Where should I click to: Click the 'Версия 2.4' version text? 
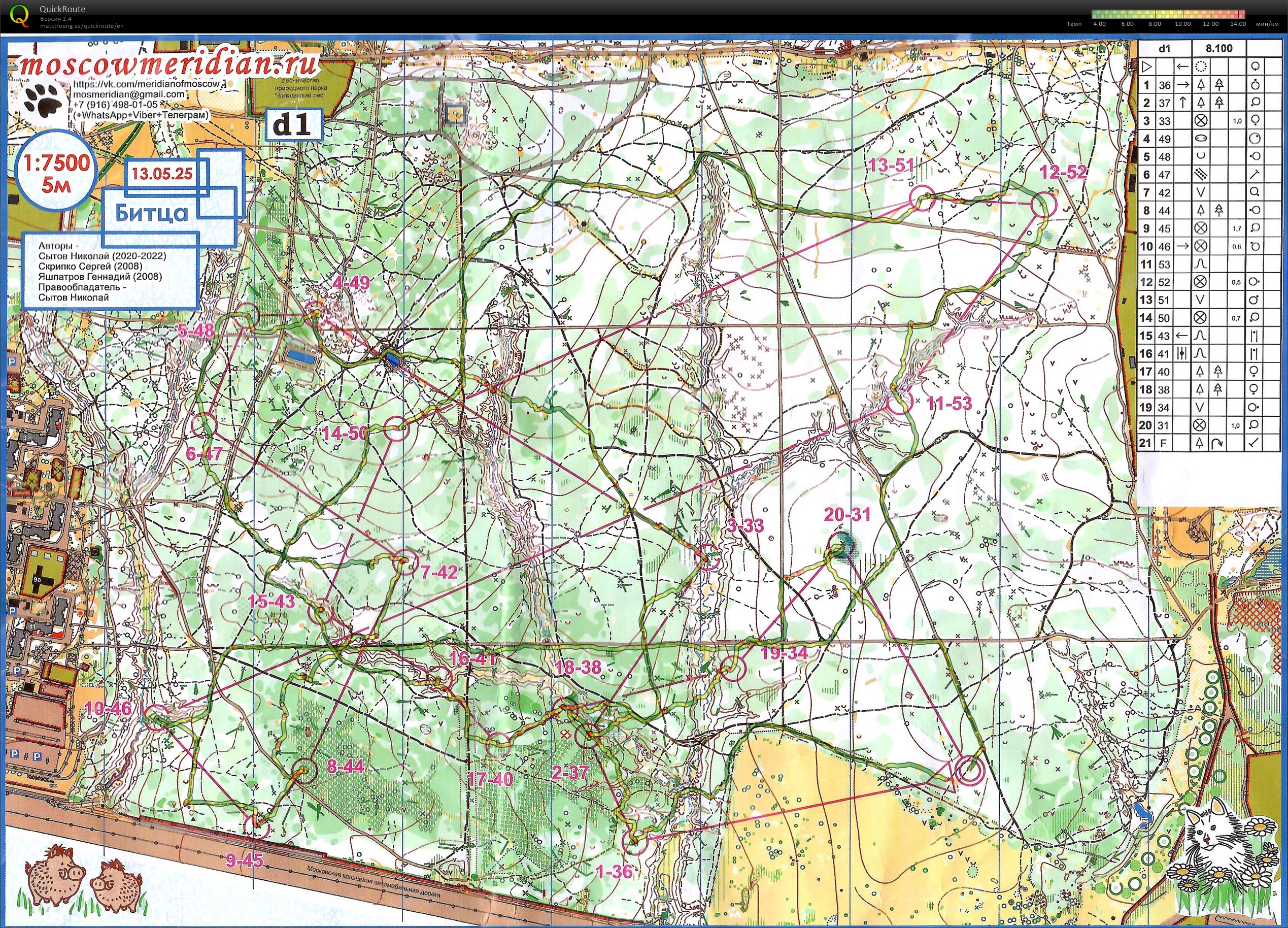(56, 19)
